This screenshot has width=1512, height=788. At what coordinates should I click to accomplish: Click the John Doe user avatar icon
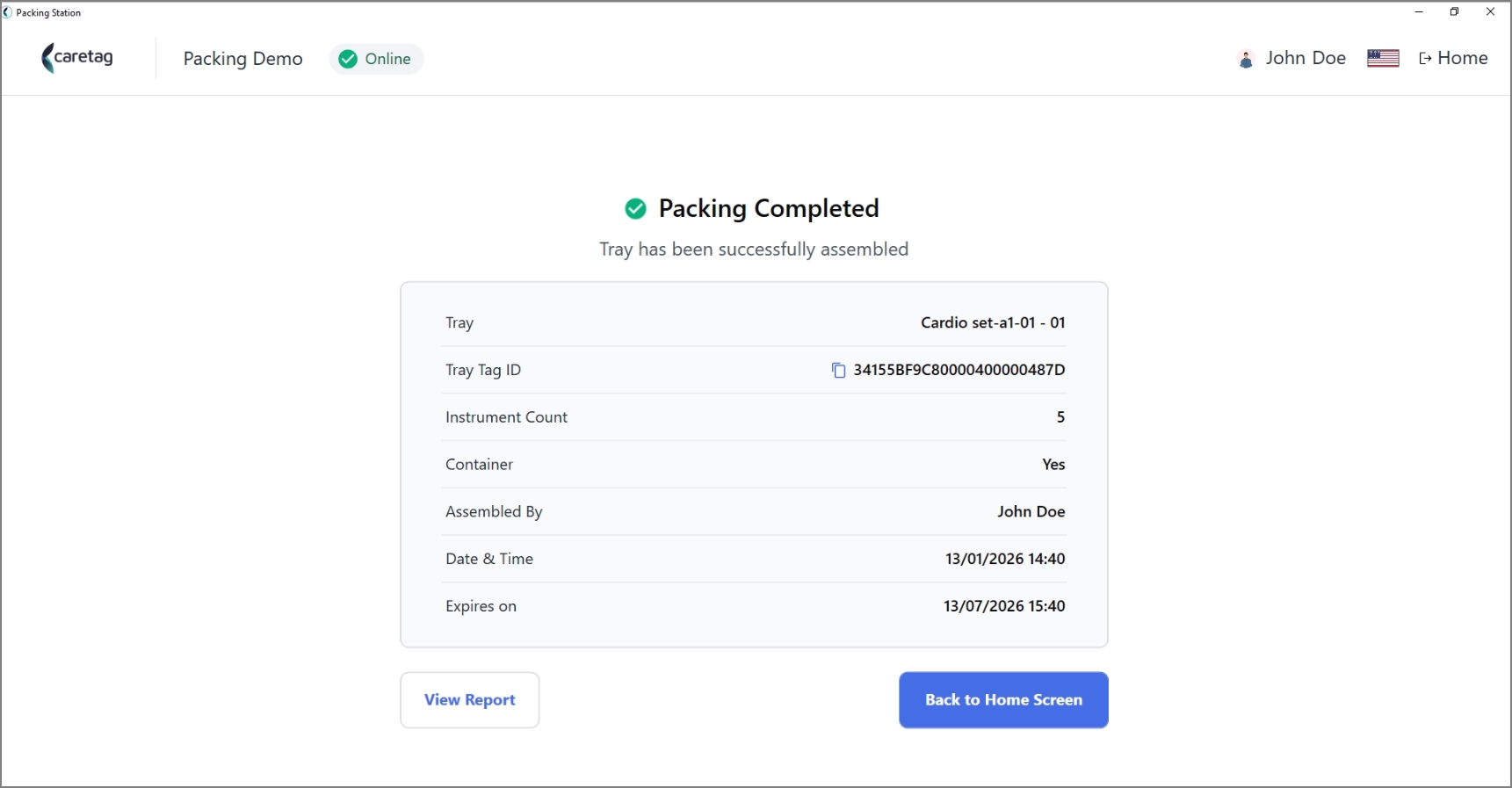(1246, 59)
